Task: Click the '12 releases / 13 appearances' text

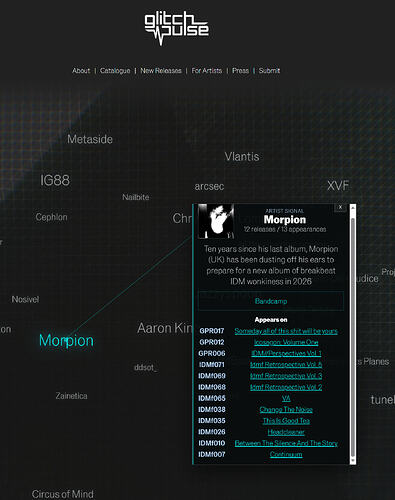Action: pyautogui.click(x=285, y=229)
